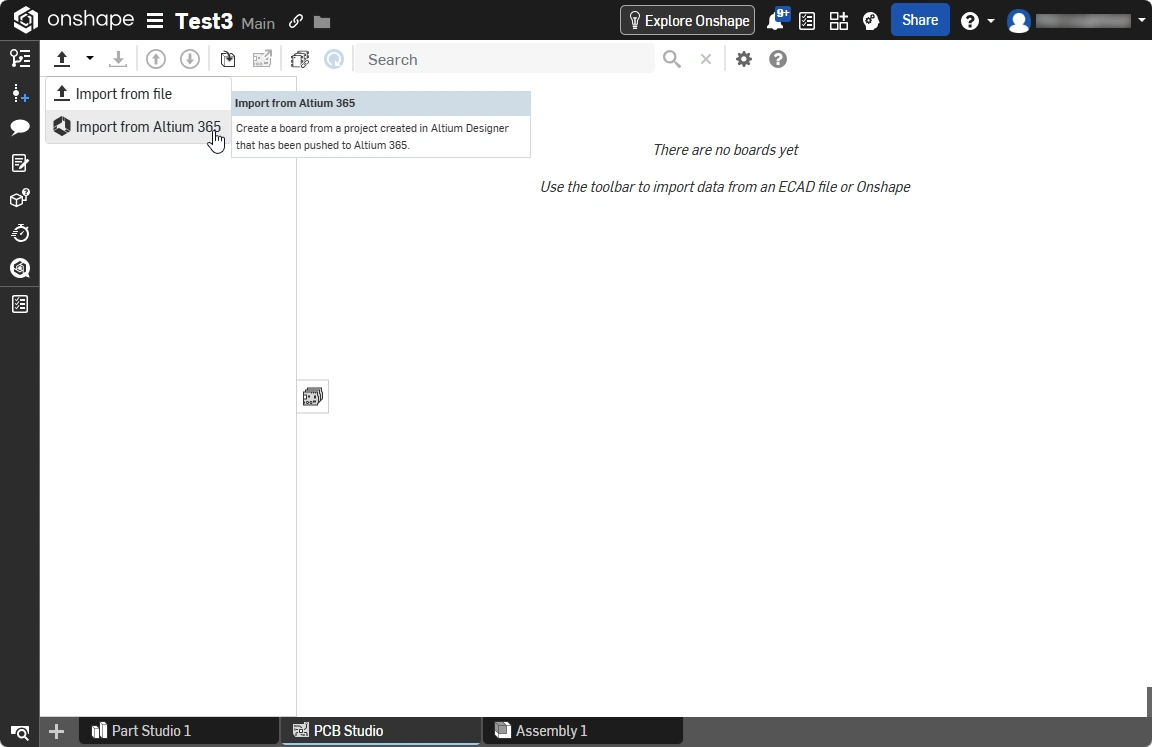Open the Comments speech bubble panel
This screenshot has height=747, width=1152.
(x=20, y=128)
